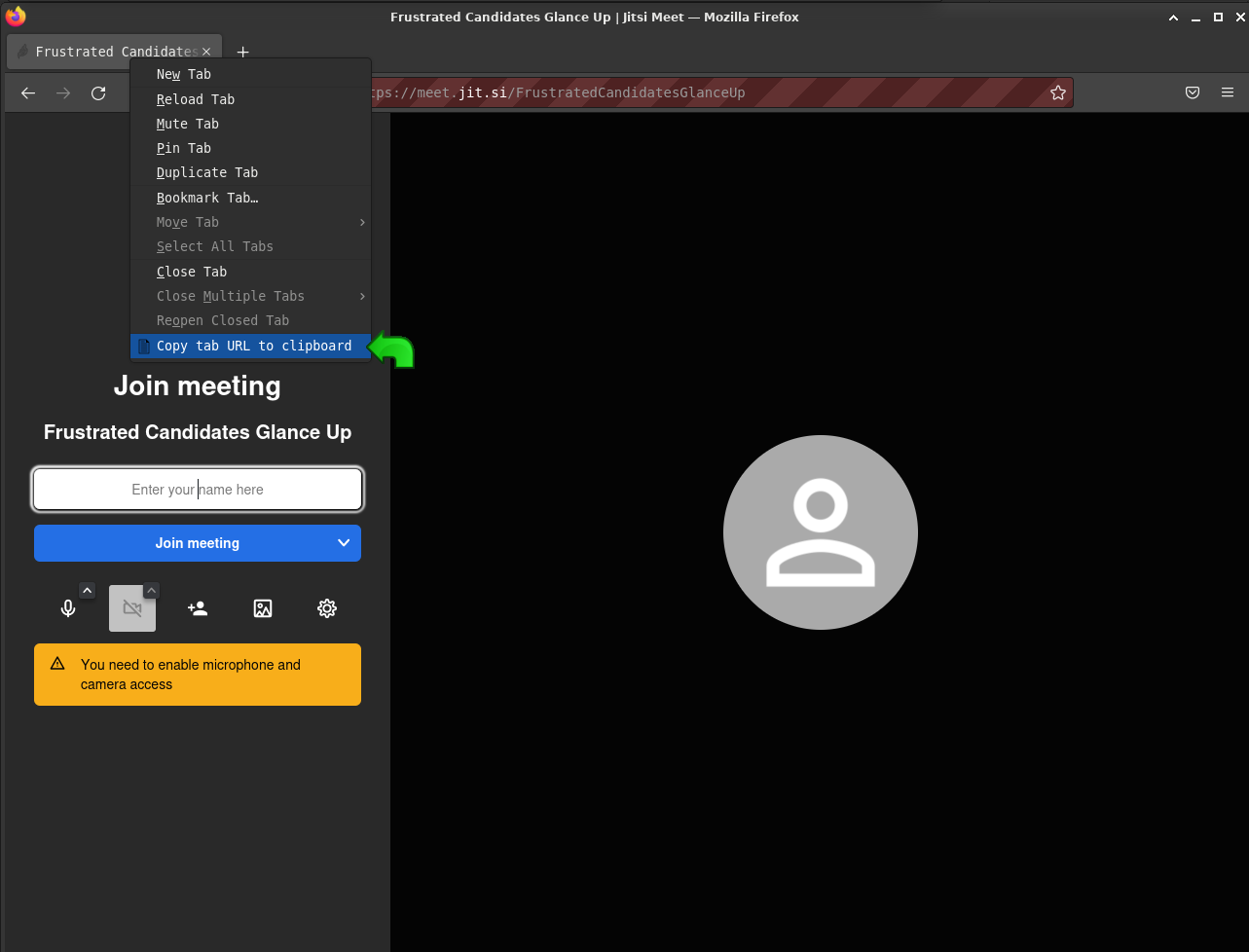Click the forward navigation arrow
This screenshot has height=952, width=1249.
click(x=63, y=93)
